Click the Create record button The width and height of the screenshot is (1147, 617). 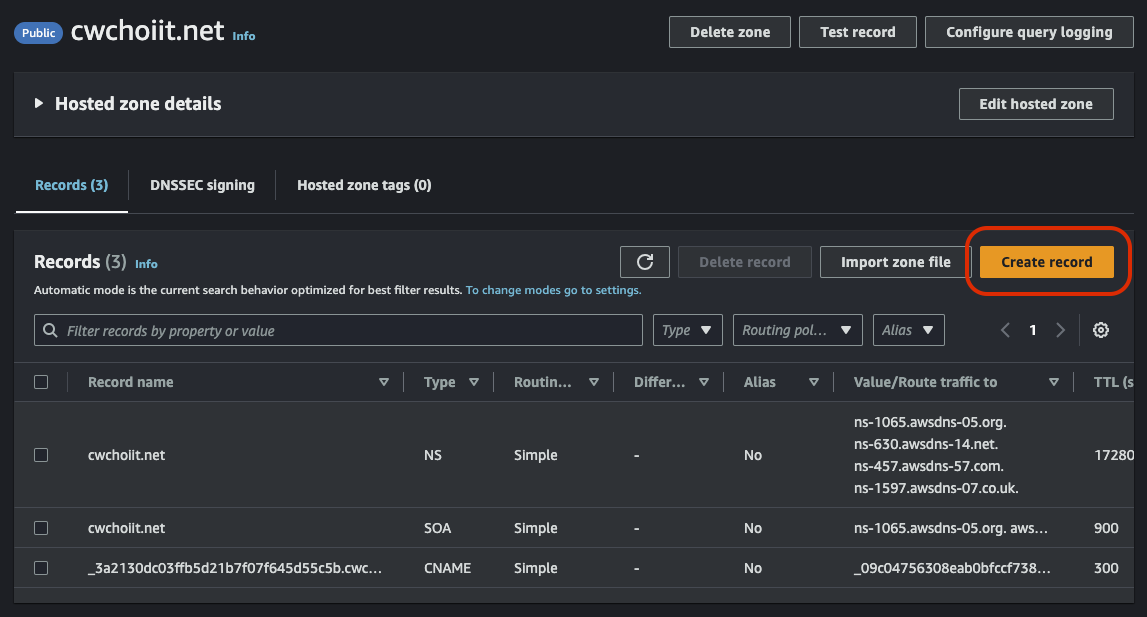(1046, 262)
